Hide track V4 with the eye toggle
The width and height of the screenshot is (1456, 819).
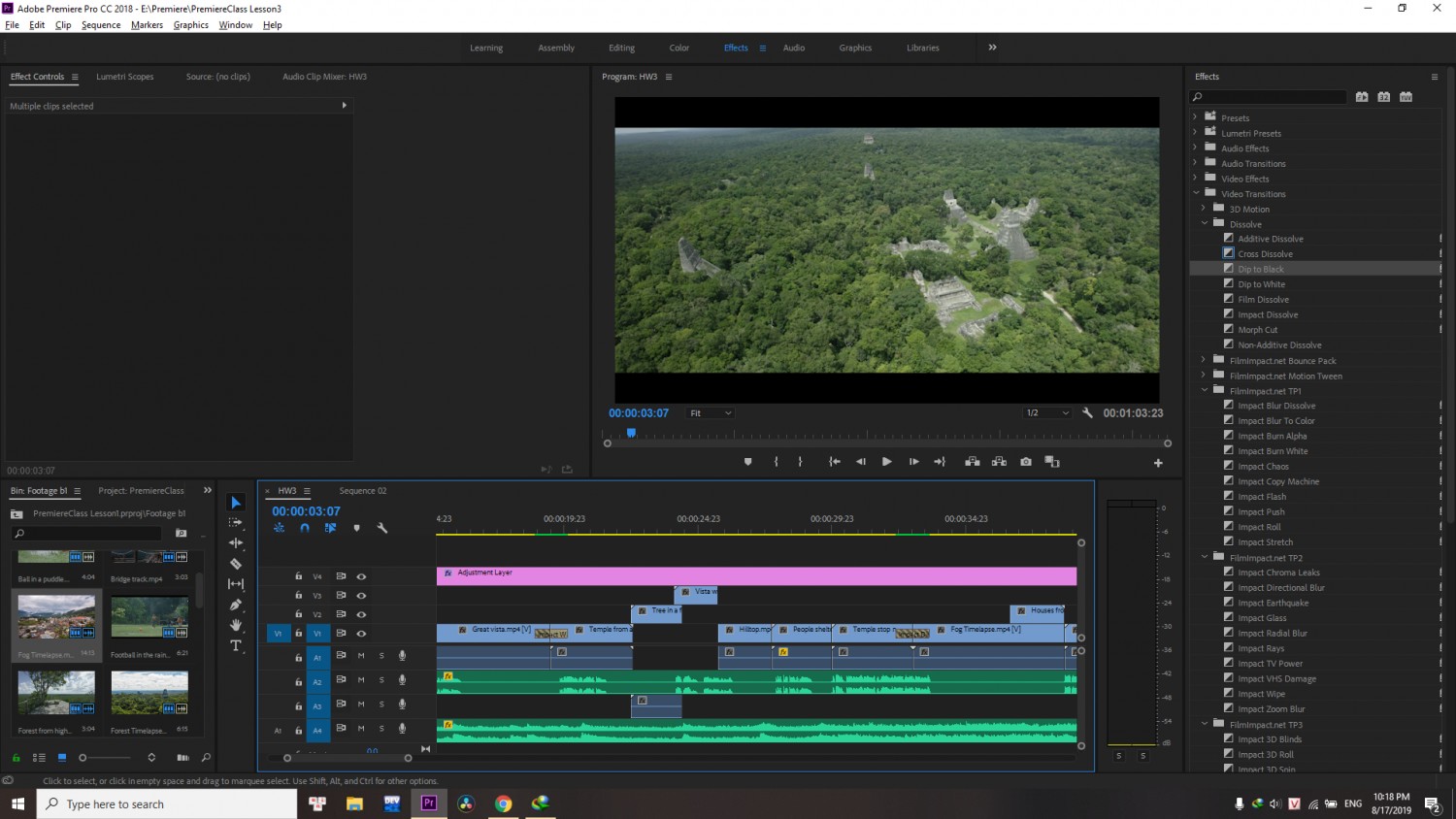(x=361, y=576)
